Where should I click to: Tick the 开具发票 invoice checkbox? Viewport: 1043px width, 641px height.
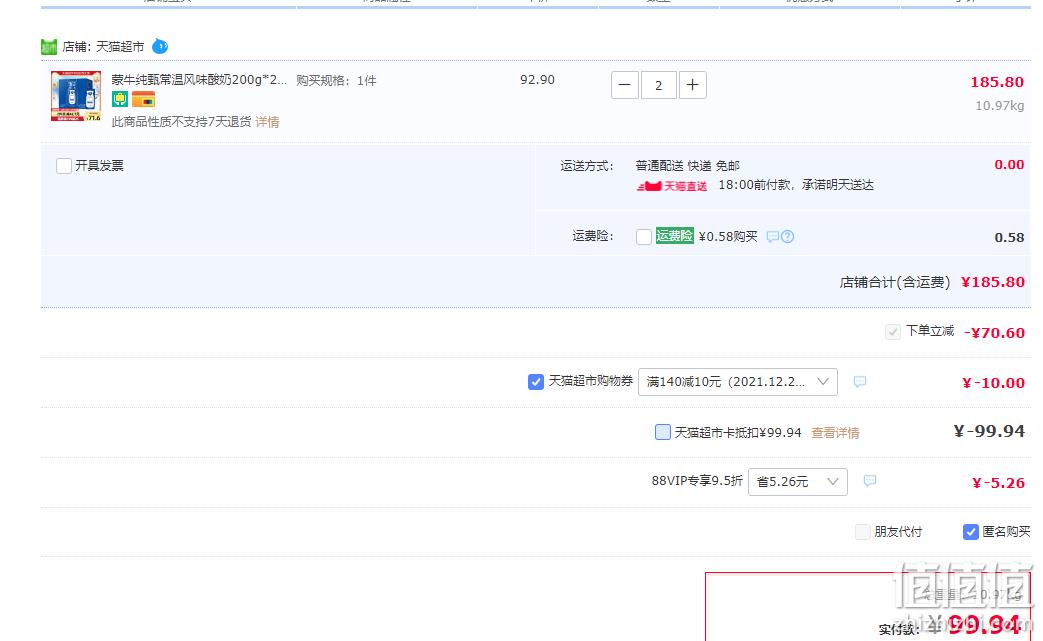(64, 166)
